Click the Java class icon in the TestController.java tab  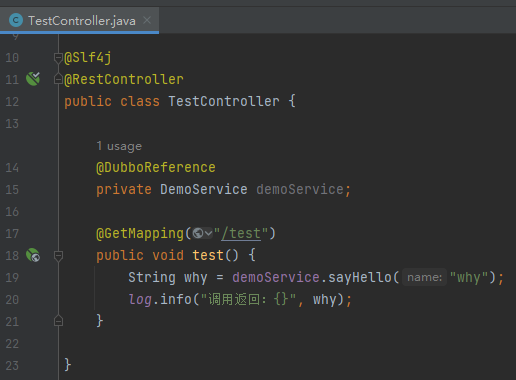16,20
